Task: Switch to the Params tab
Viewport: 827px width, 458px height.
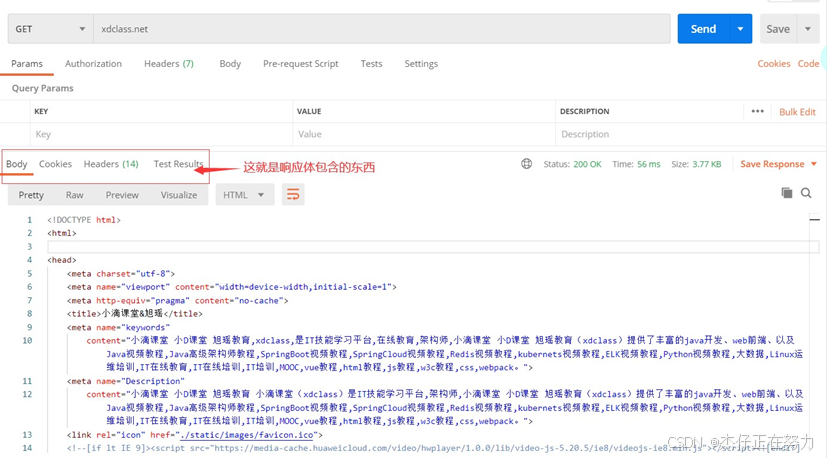Action: tap(27, 64)
